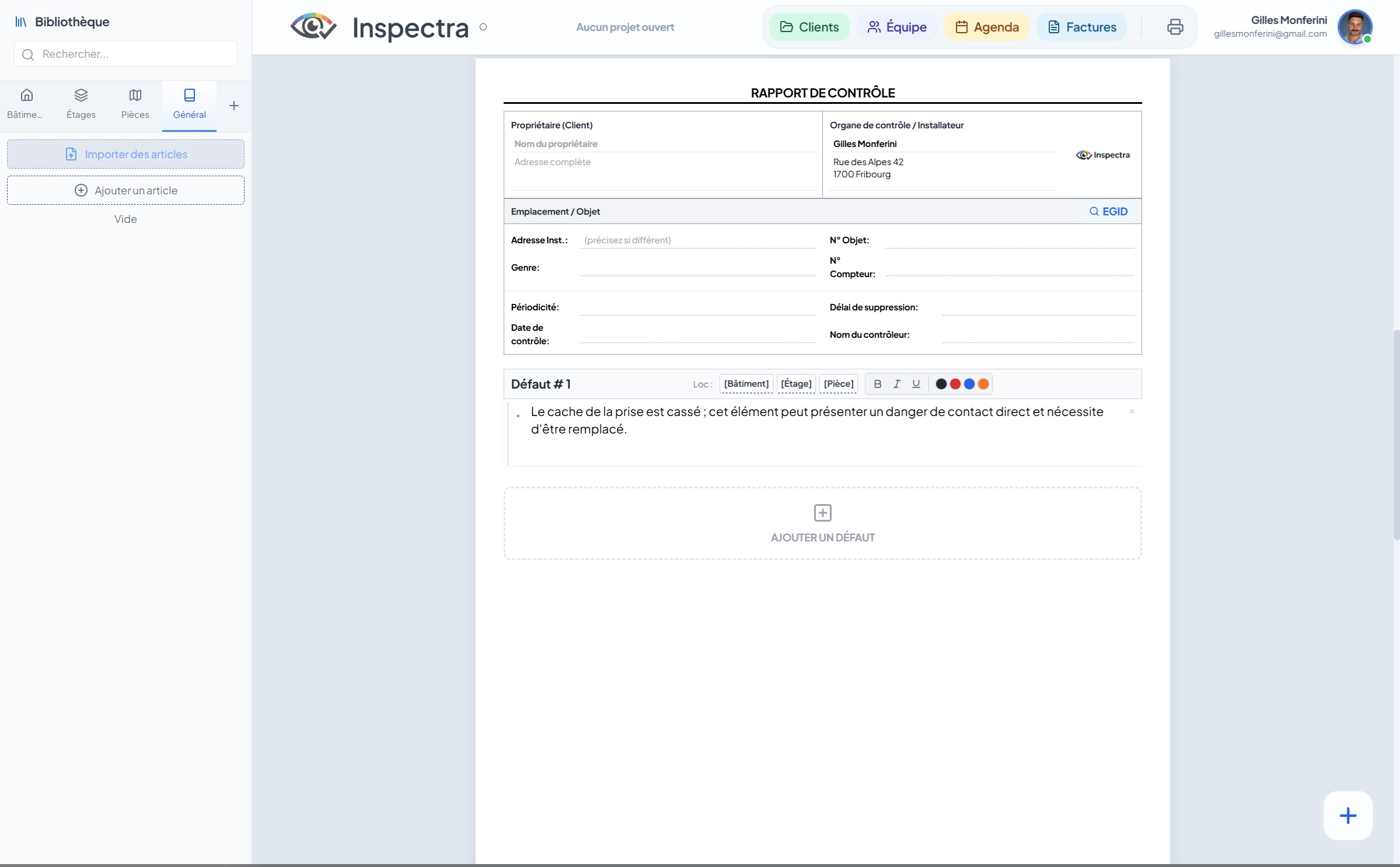Select the orange text color swatch
Viewport: 1400px width, 867px height.
tap(983, 384)
